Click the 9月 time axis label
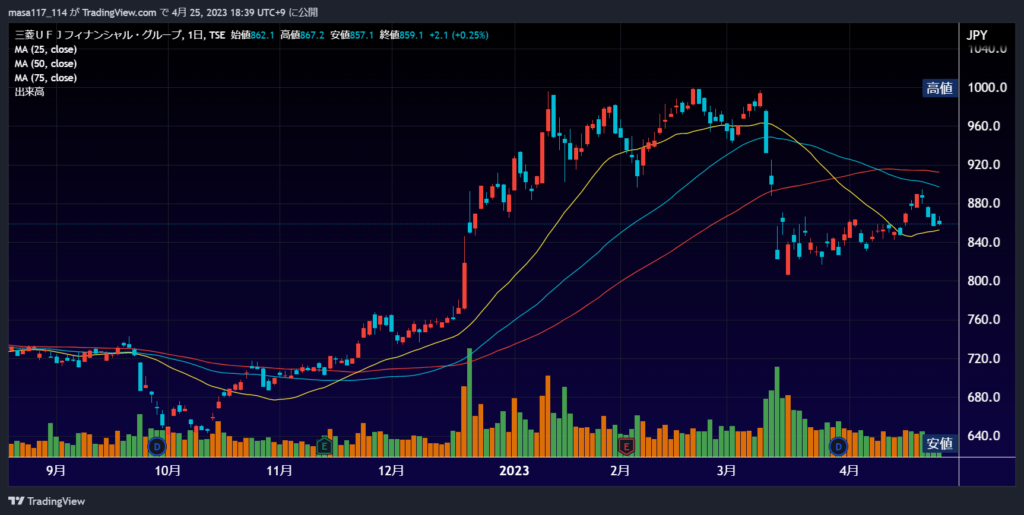Viewport: 1024px width, 515px height. (x=57, y=471)
